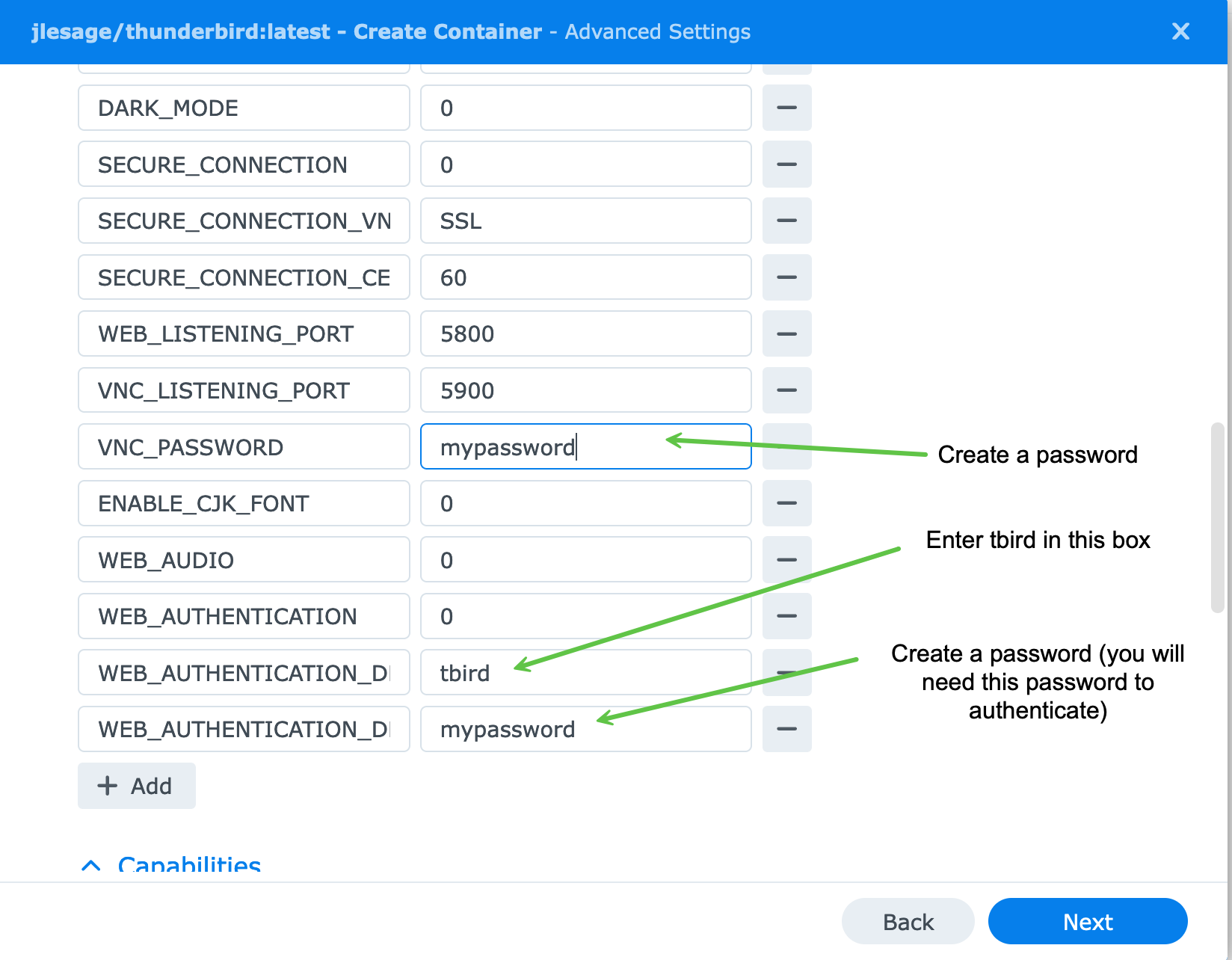Remove the WEB_AUDIO row
Screen dimensions: 1232x960
tap(786, 559)
